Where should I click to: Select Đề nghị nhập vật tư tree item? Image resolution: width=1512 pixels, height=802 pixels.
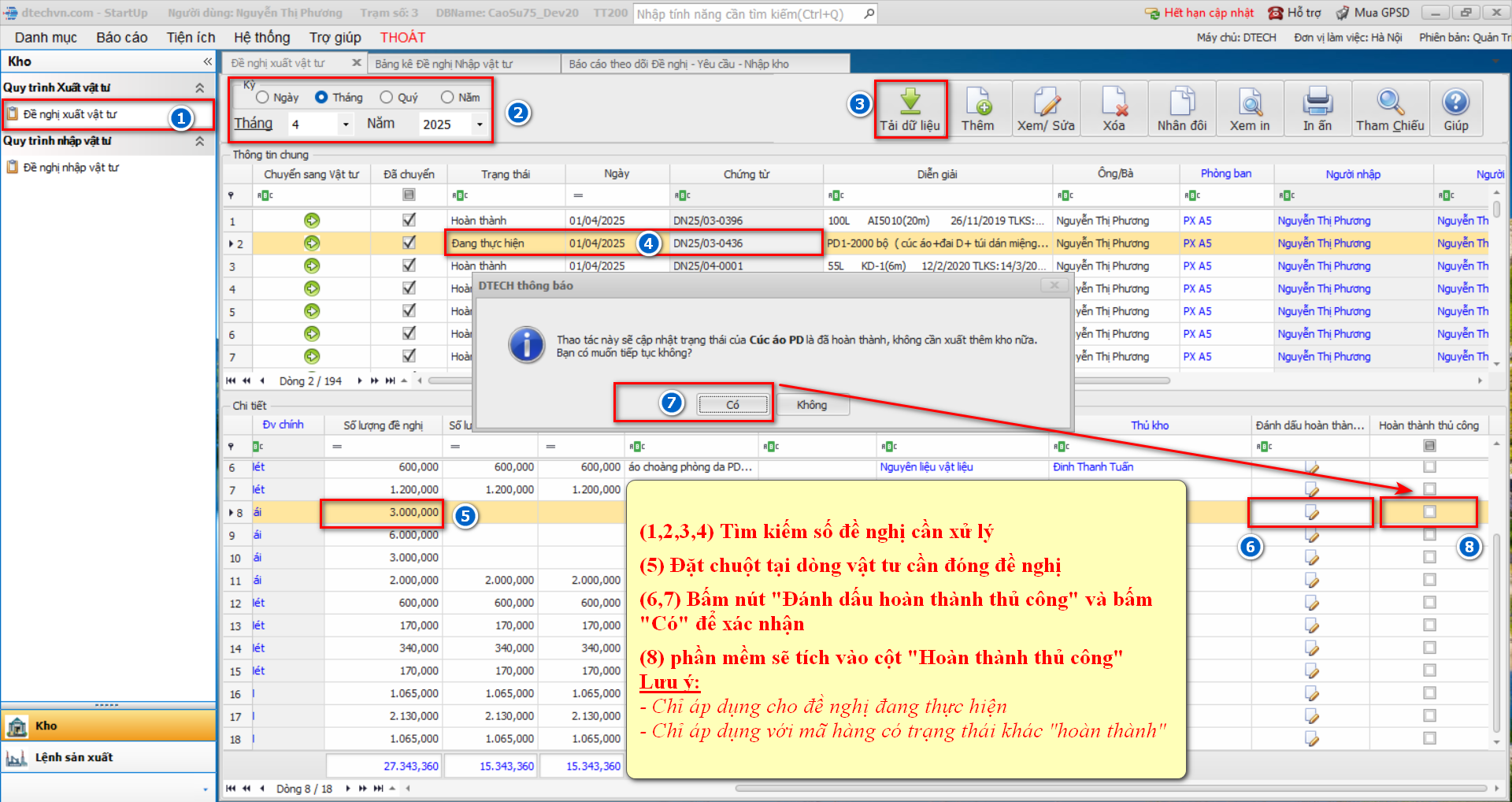(x=71, y=168)
